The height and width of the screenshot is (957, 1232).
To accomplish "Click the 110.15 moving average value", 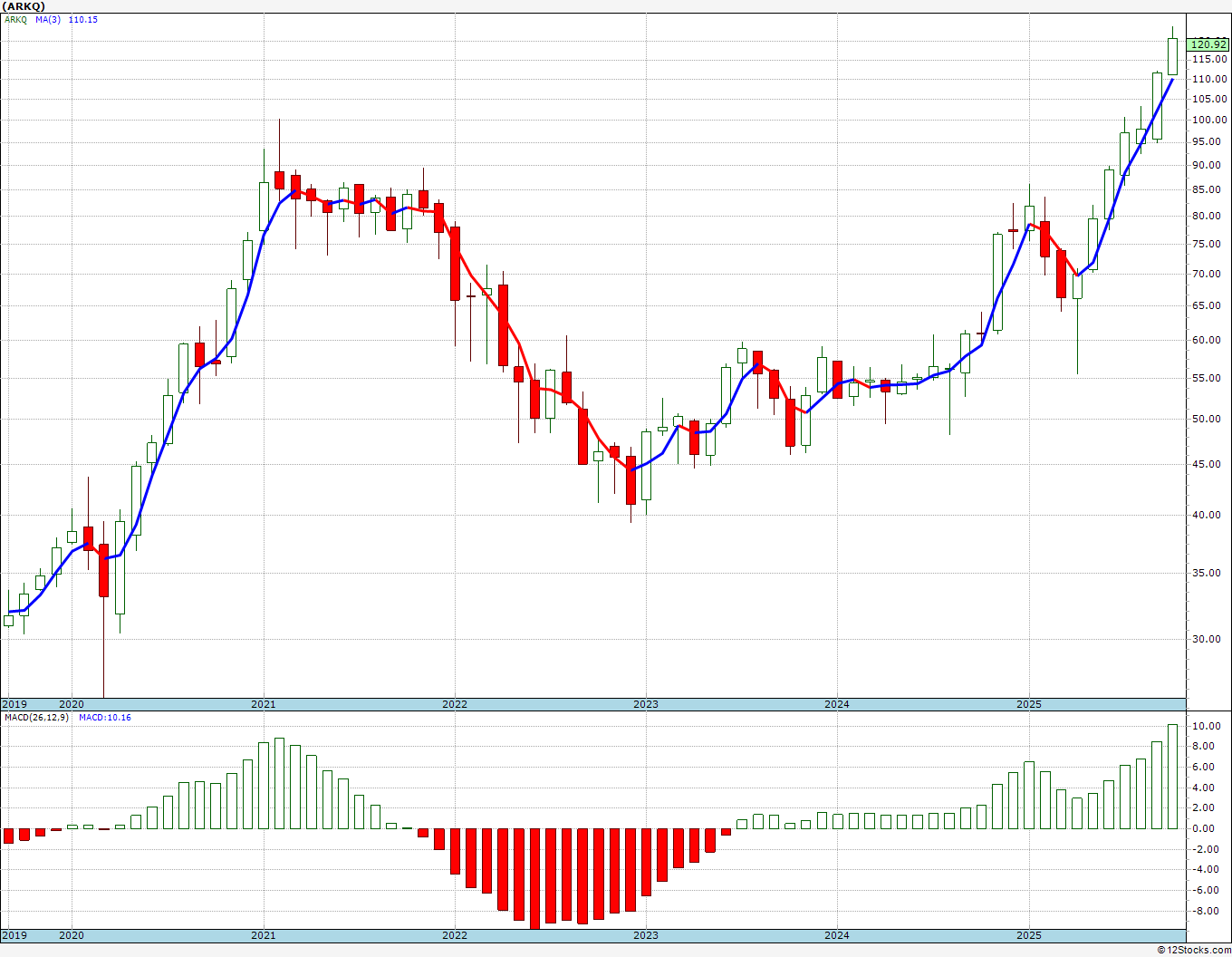I will [83, 20].
